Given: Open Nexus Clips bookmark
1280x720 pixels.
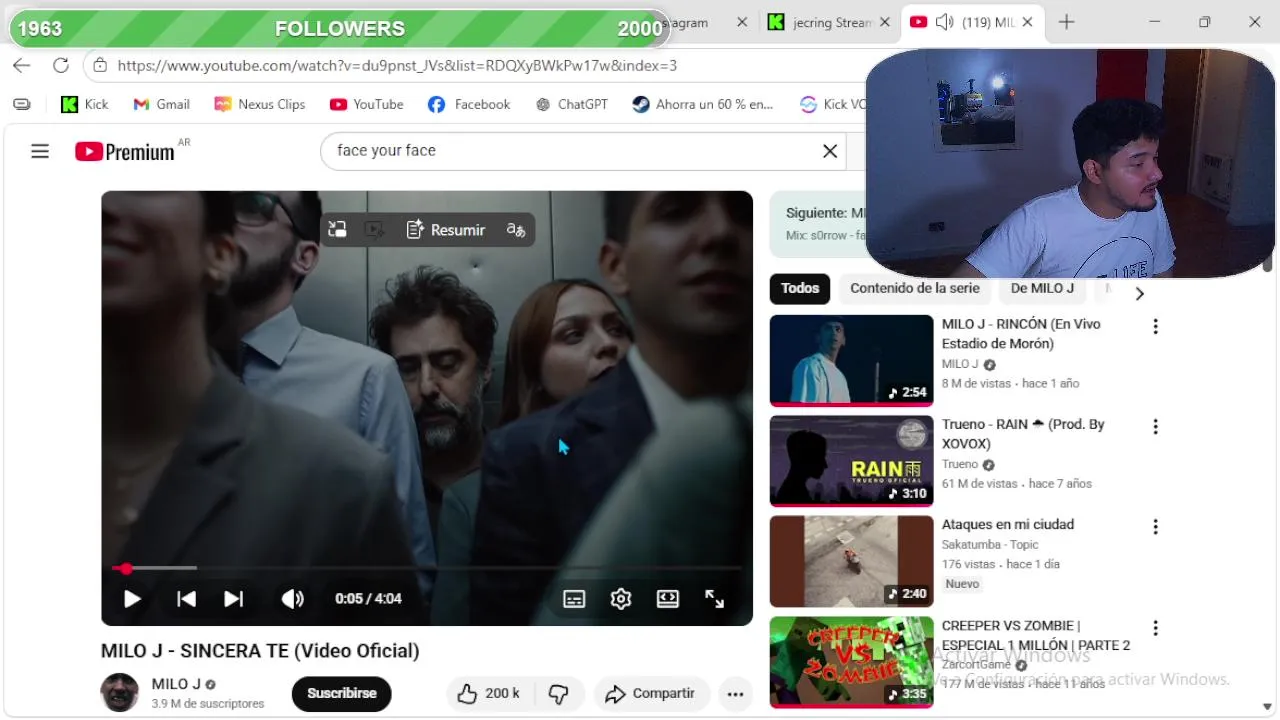Looking at the screenshot, I should [x=260, y=104].
